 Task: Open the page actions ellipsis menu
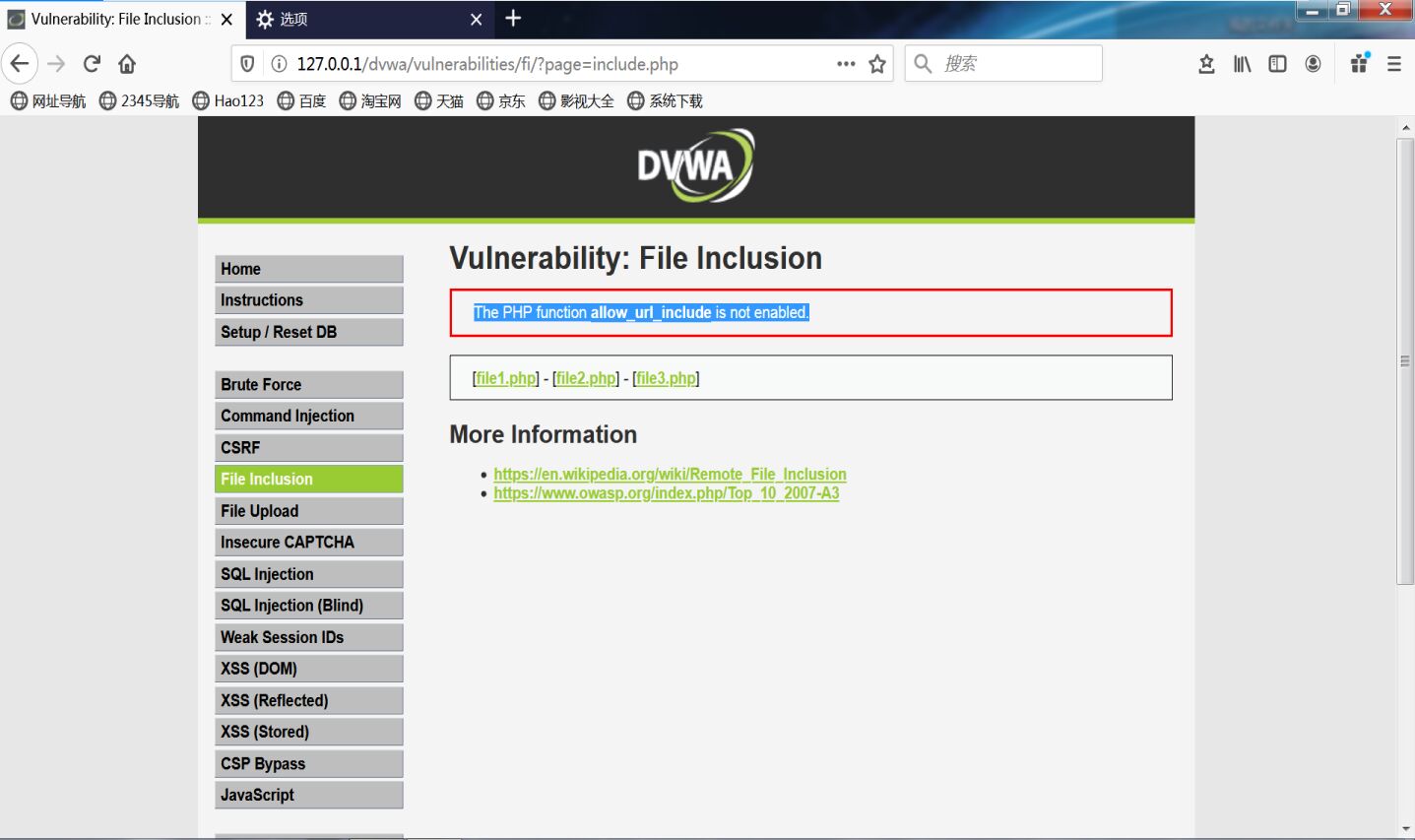click(845, 63)
